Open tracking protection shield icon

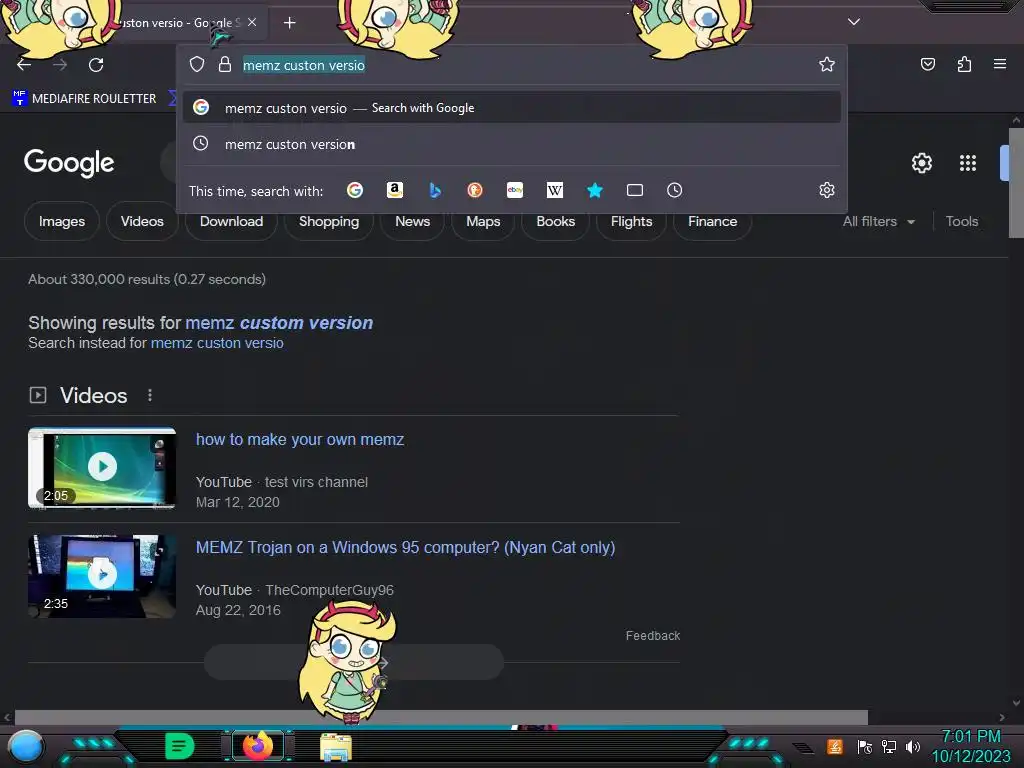tap(197, 64)
